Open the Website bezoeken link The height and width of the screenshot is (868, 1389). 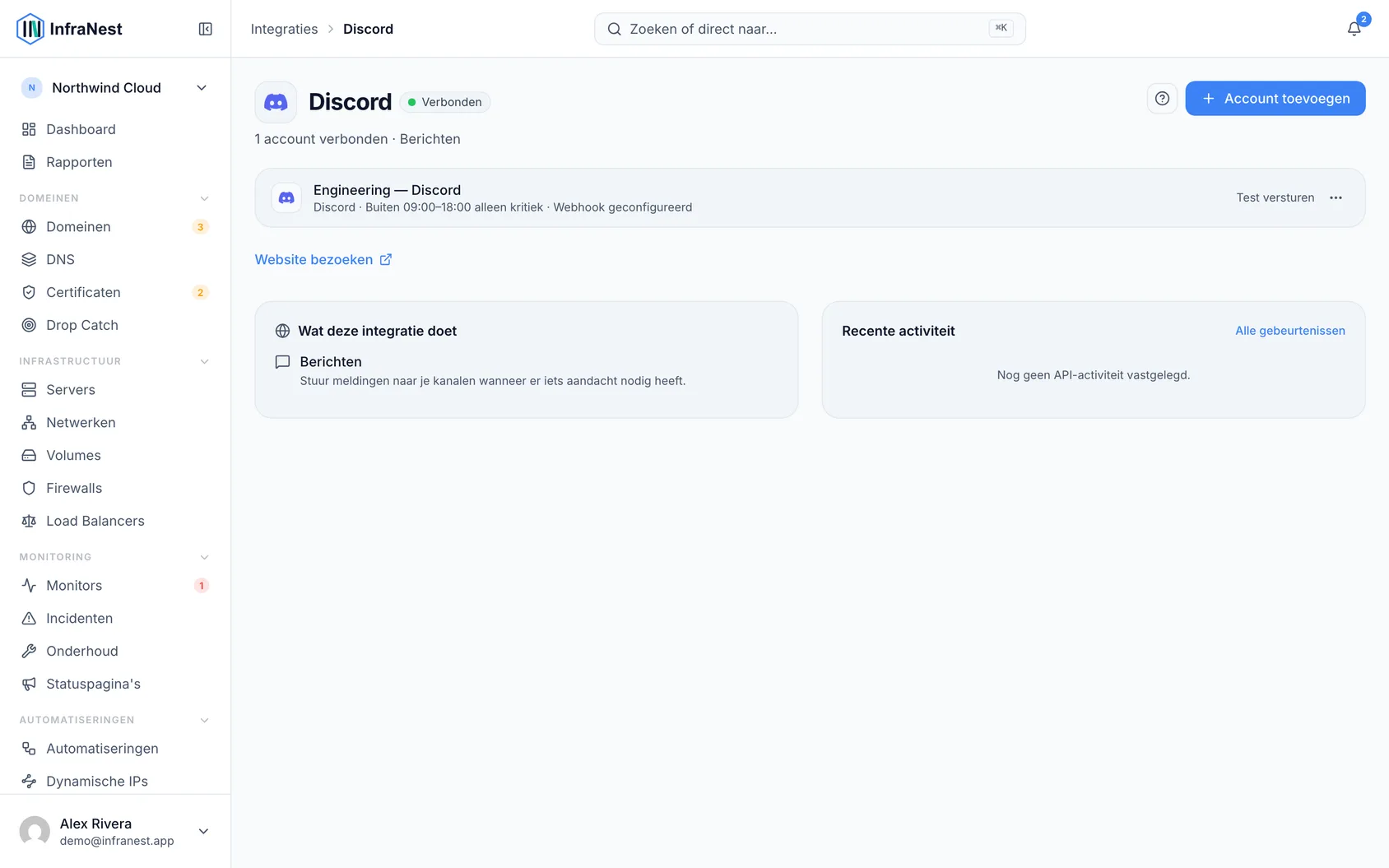(x=323, y=259)
